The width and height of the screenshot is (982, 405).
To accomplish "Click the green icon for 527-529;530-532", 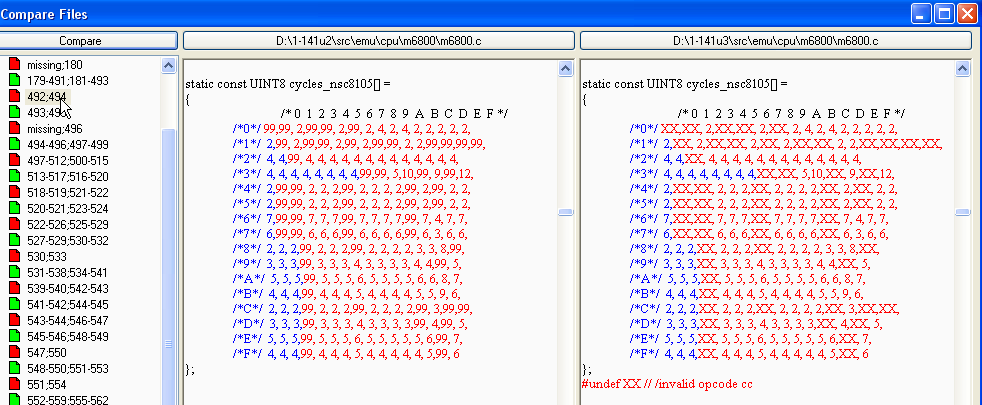I will [14, 240].
